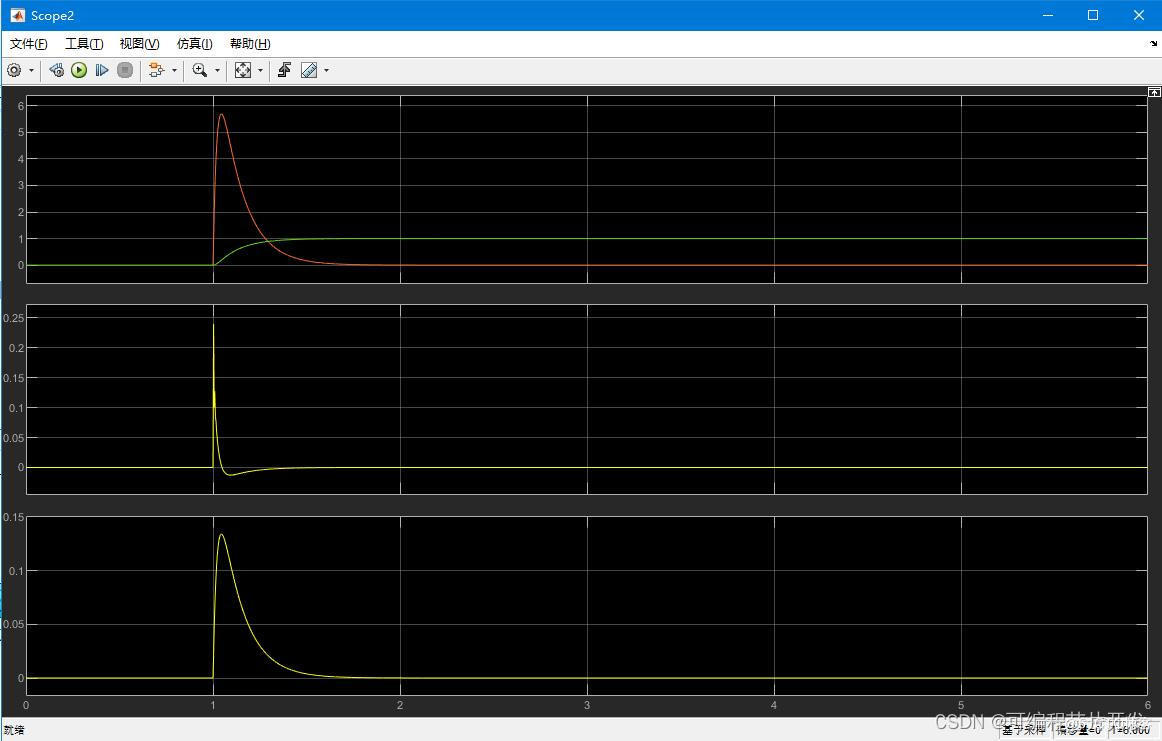
Task: Open the 帮助(H) menu
Action: tap(250, 44)
